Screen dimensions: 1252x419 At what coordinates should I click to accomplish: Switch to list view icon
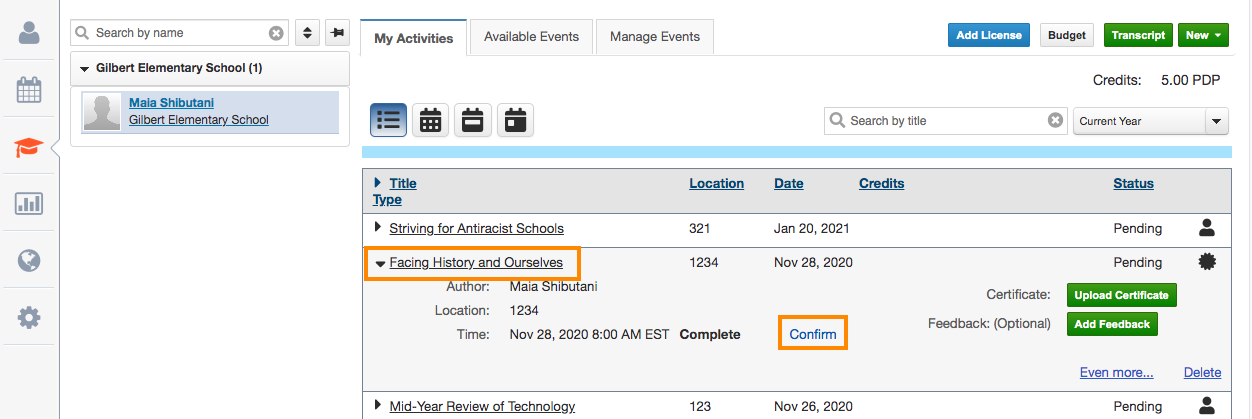pyautogui.click(x=388, y=120)
